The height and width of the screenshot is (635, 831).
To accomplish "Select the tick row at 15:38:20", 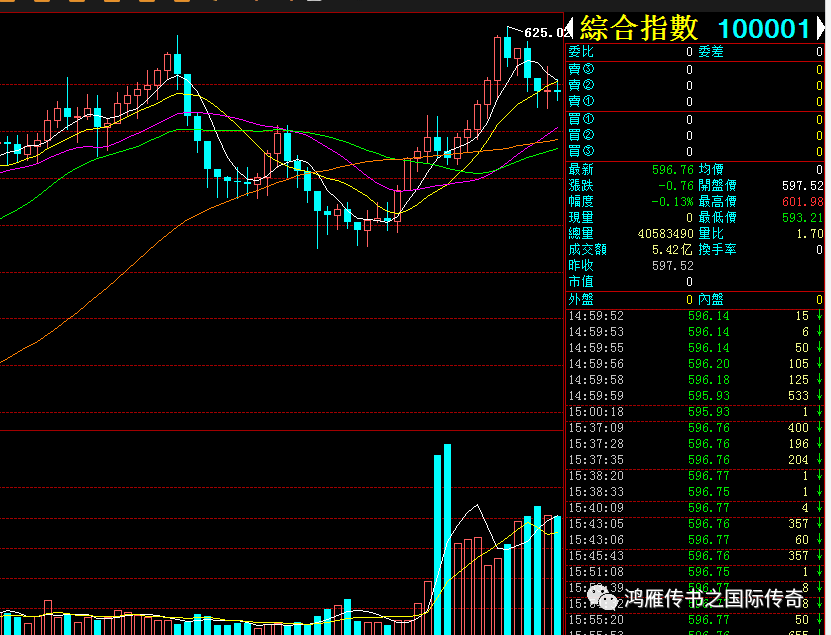I will pos(695,476).
